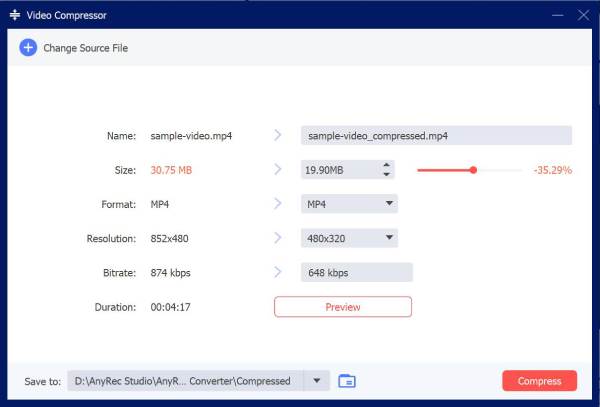Click the Video Compressor title bar icon
Image resolution: width=600 pixels, height=407 pixels.
pyautogui.click(x=15, y=15)
